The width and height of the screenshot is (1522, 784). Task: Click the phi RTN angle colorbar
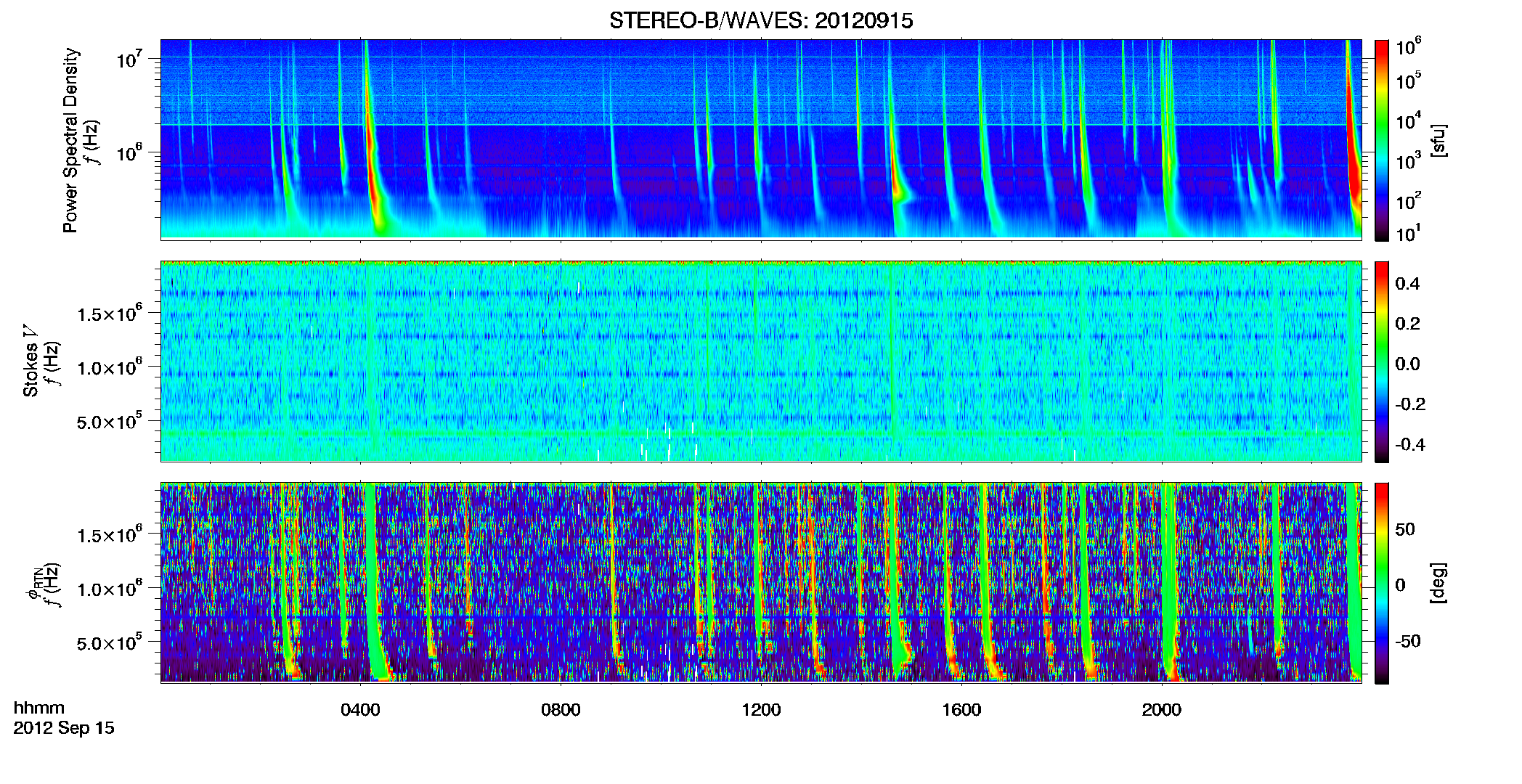click(x=1382, y=583)
